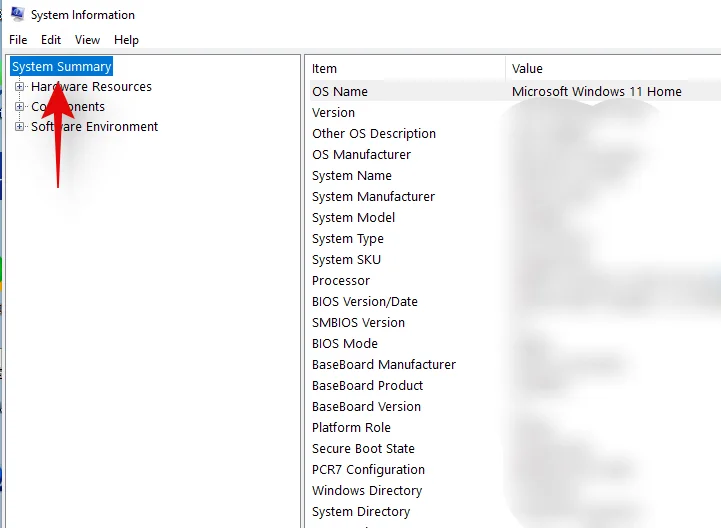The image size is (721, 528).
Task: Select the Windows Directory row
Action: (514, 490)
